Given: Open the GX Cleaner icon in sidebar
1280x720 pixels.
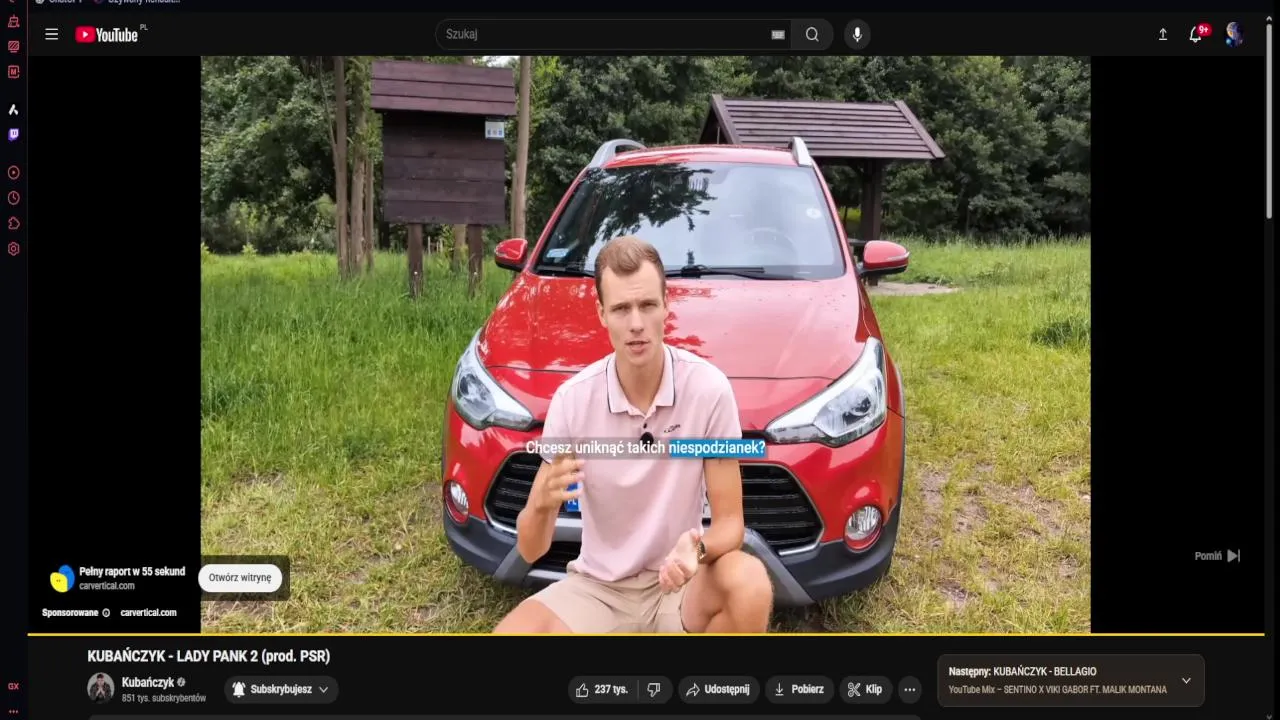Looking at the screenshot, I should click(x=13, y=21).
